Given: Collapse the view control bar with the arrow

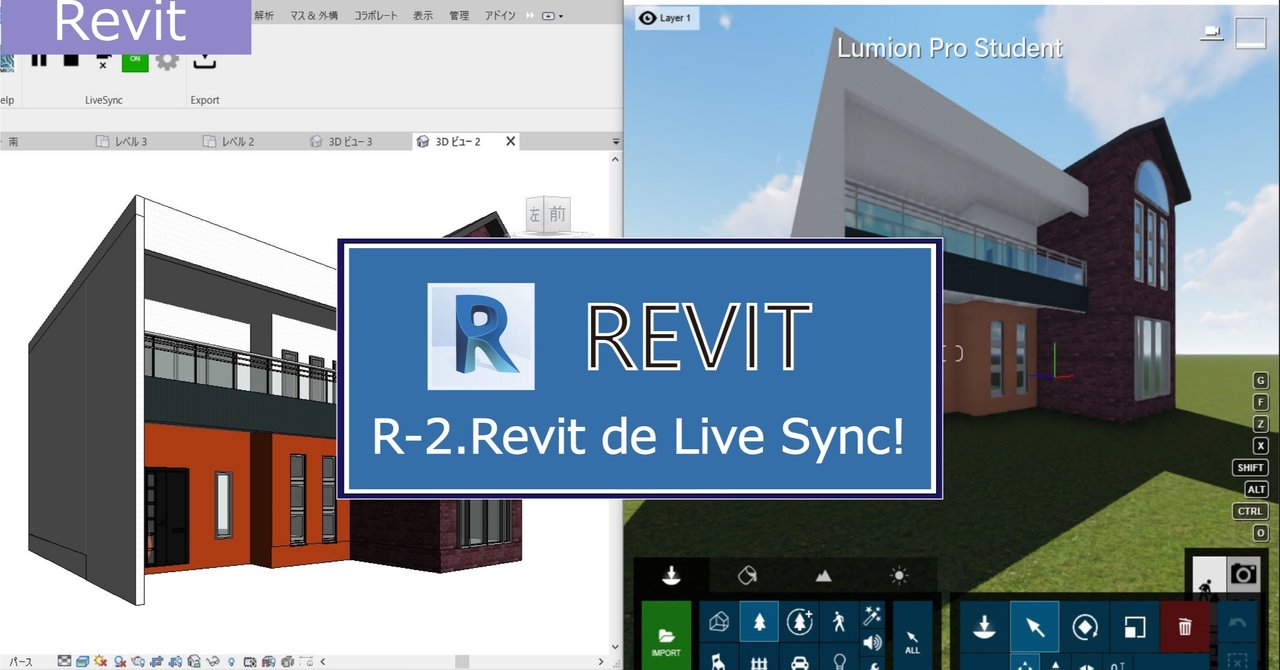Looking at the screenshot, I should [x=321, y=661].
